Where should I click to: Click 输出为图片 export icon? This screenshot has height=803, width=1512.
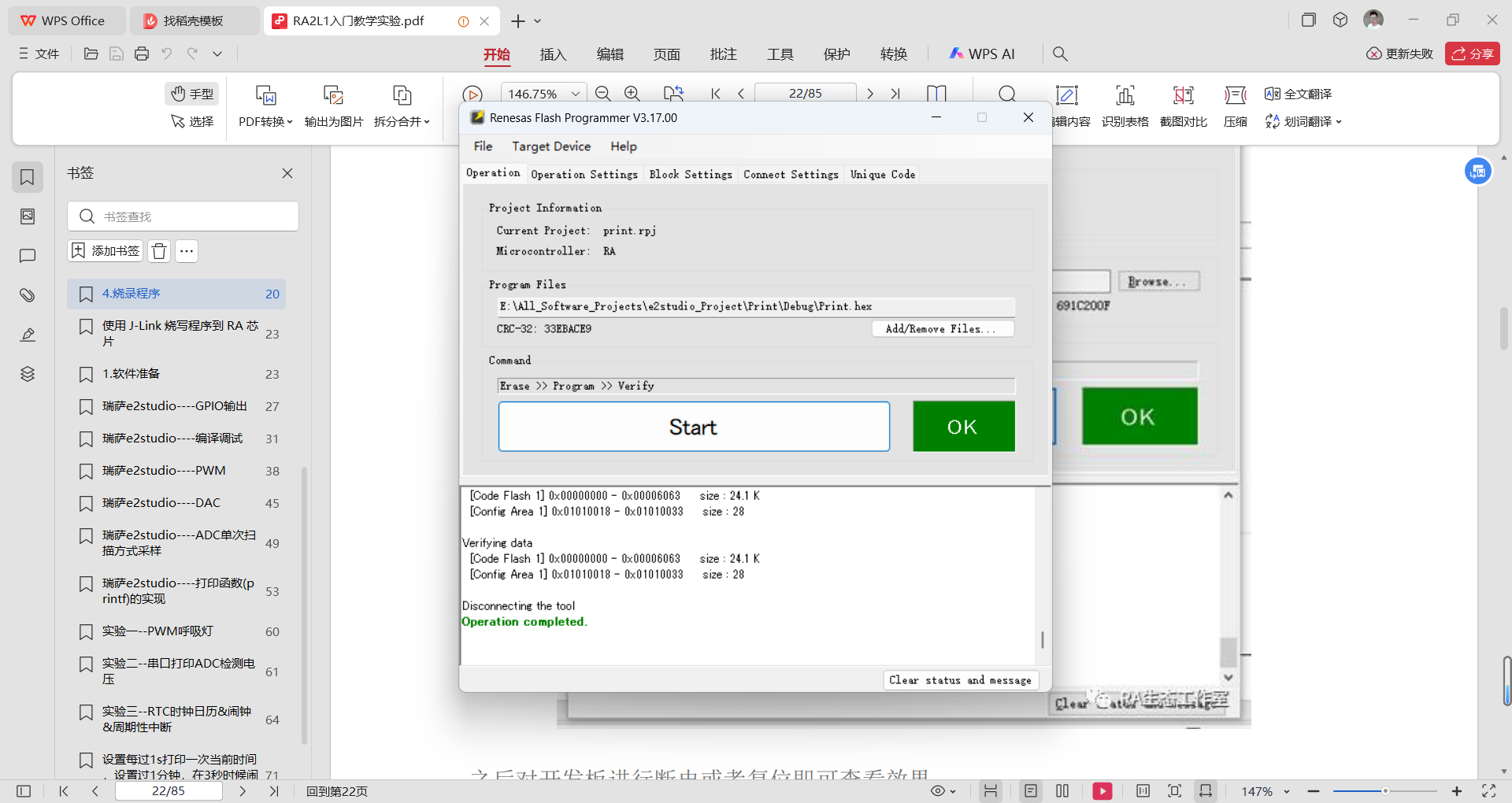(x=334, y=96)
